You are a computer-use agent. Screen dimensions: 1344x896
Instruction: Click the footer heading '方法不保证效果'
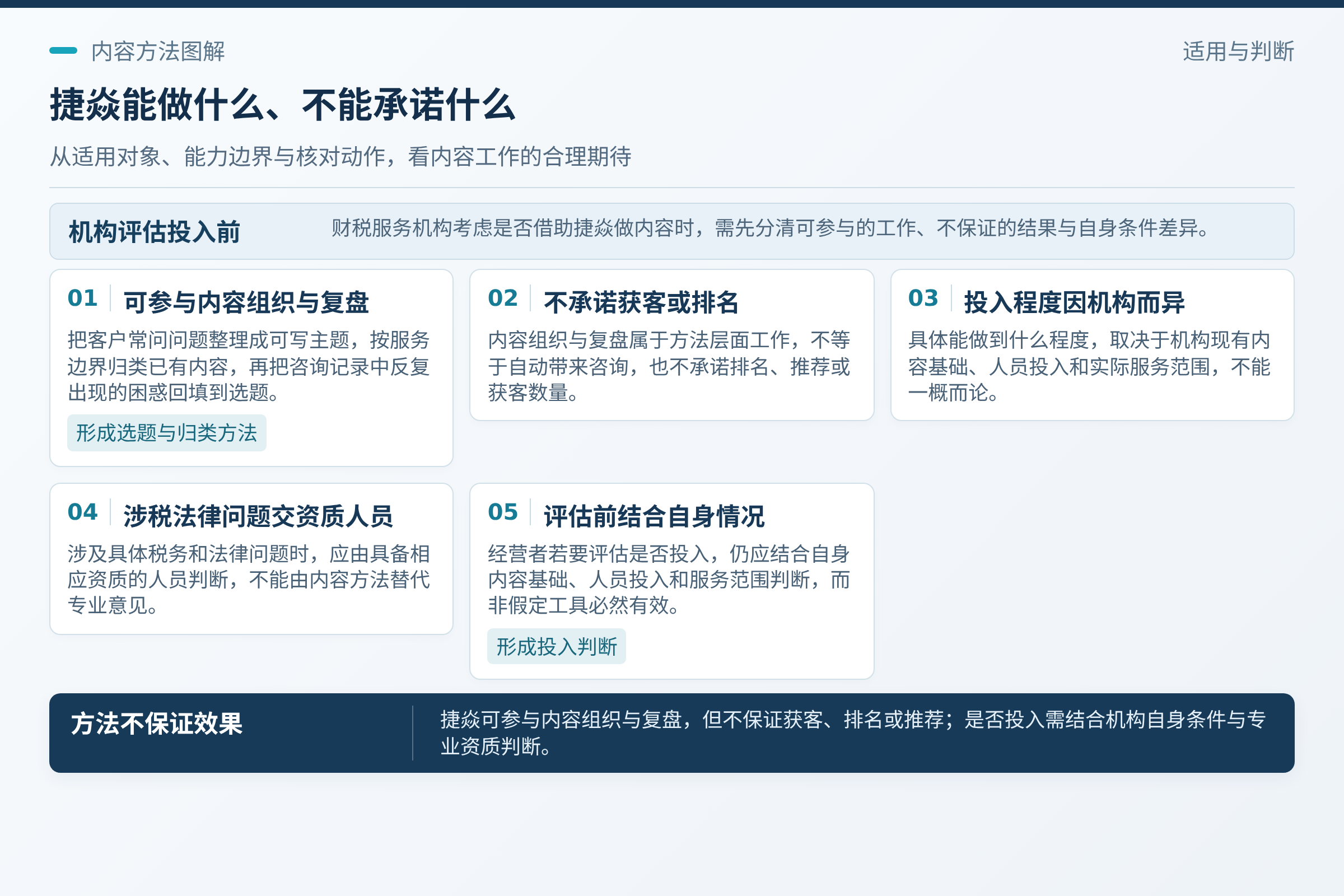(x=157, y=724)
